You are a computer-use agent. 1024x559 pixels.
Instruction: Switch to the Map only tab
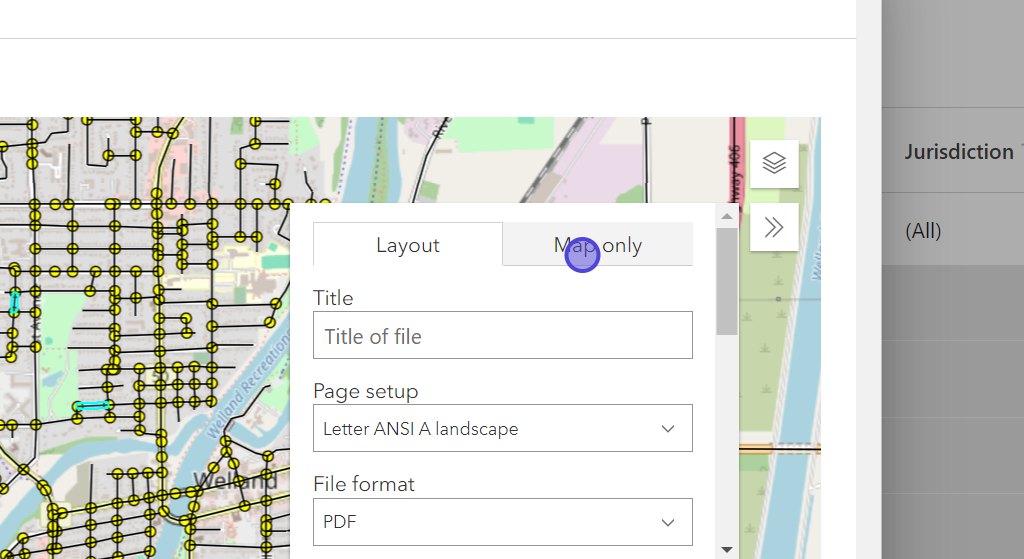tap(598, 245)
